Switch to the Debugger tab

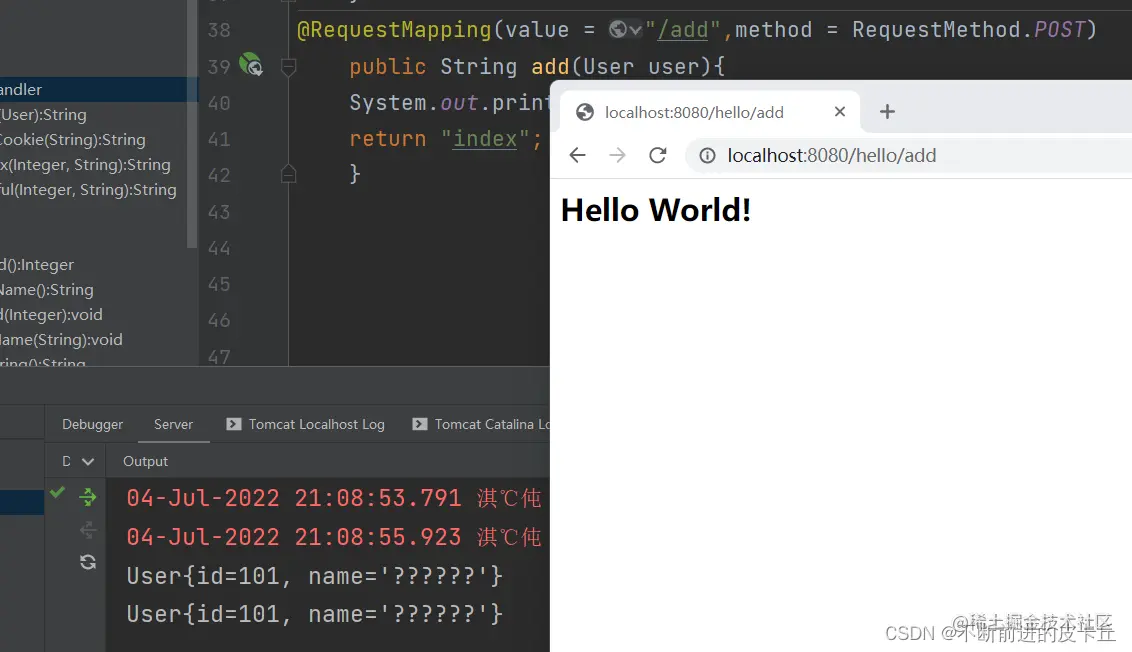point(92,424)
